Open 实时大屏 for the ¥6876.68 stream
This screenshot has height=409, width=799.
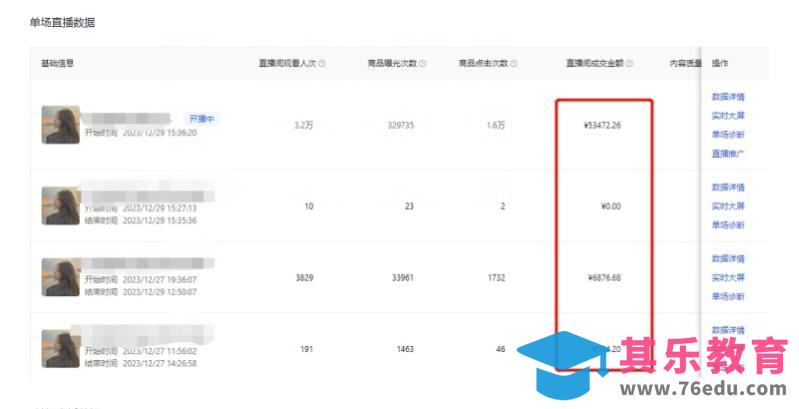click(727, 278)
